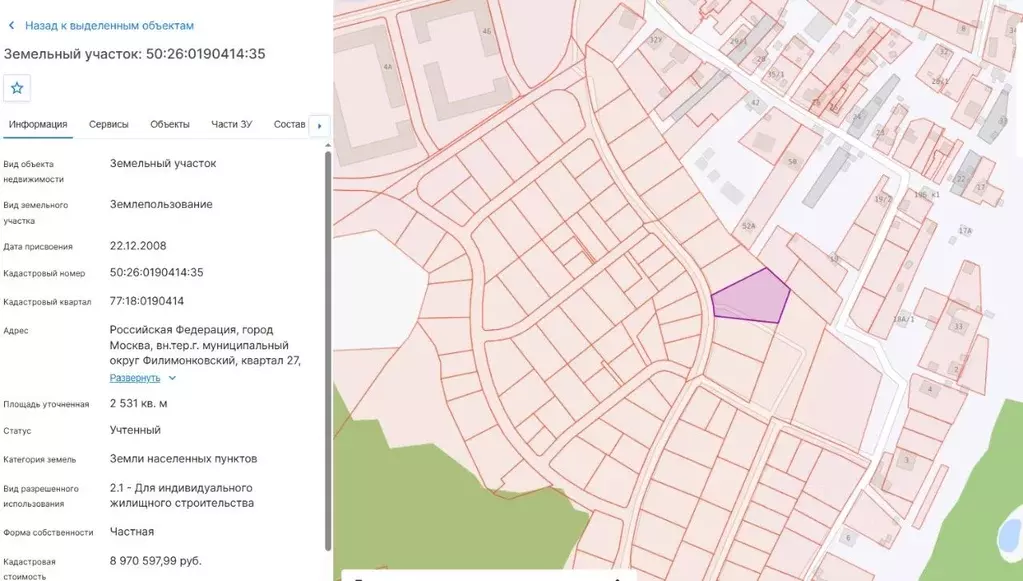Select the highlighted purple land parcel
This screenshot has width=1023, height=581.
click(752, 297)
